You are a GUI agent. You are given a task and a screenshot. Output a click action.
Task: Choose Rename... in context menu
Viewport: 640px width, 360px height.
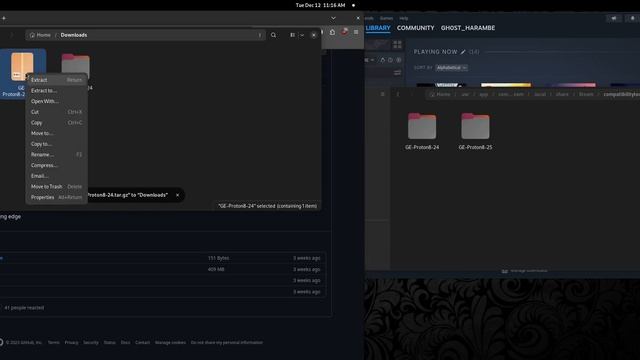pos(56,154)
